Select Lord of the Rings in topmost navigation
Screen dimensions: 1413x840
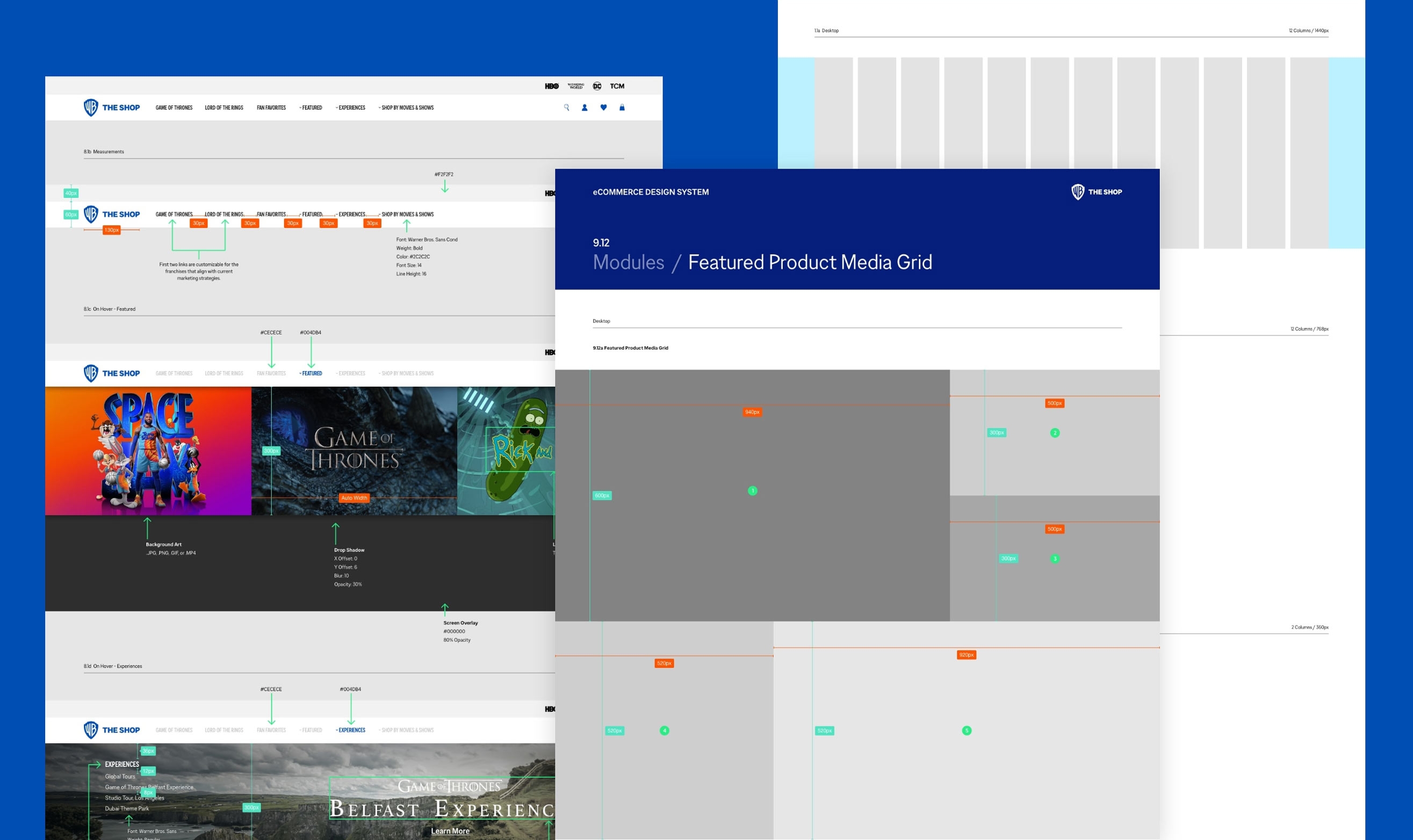(x=224, y=107)
